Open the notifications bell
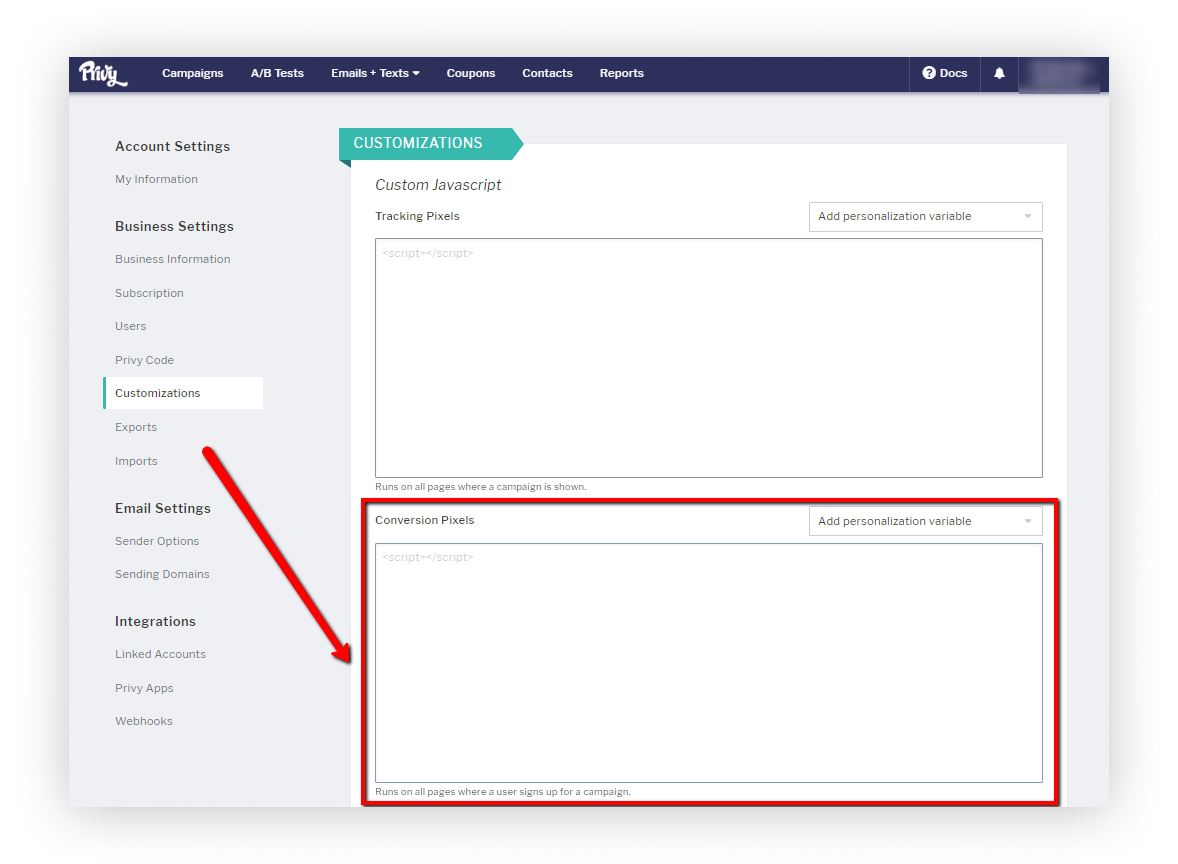The image size is (1178, 864). tap(999, 74)
